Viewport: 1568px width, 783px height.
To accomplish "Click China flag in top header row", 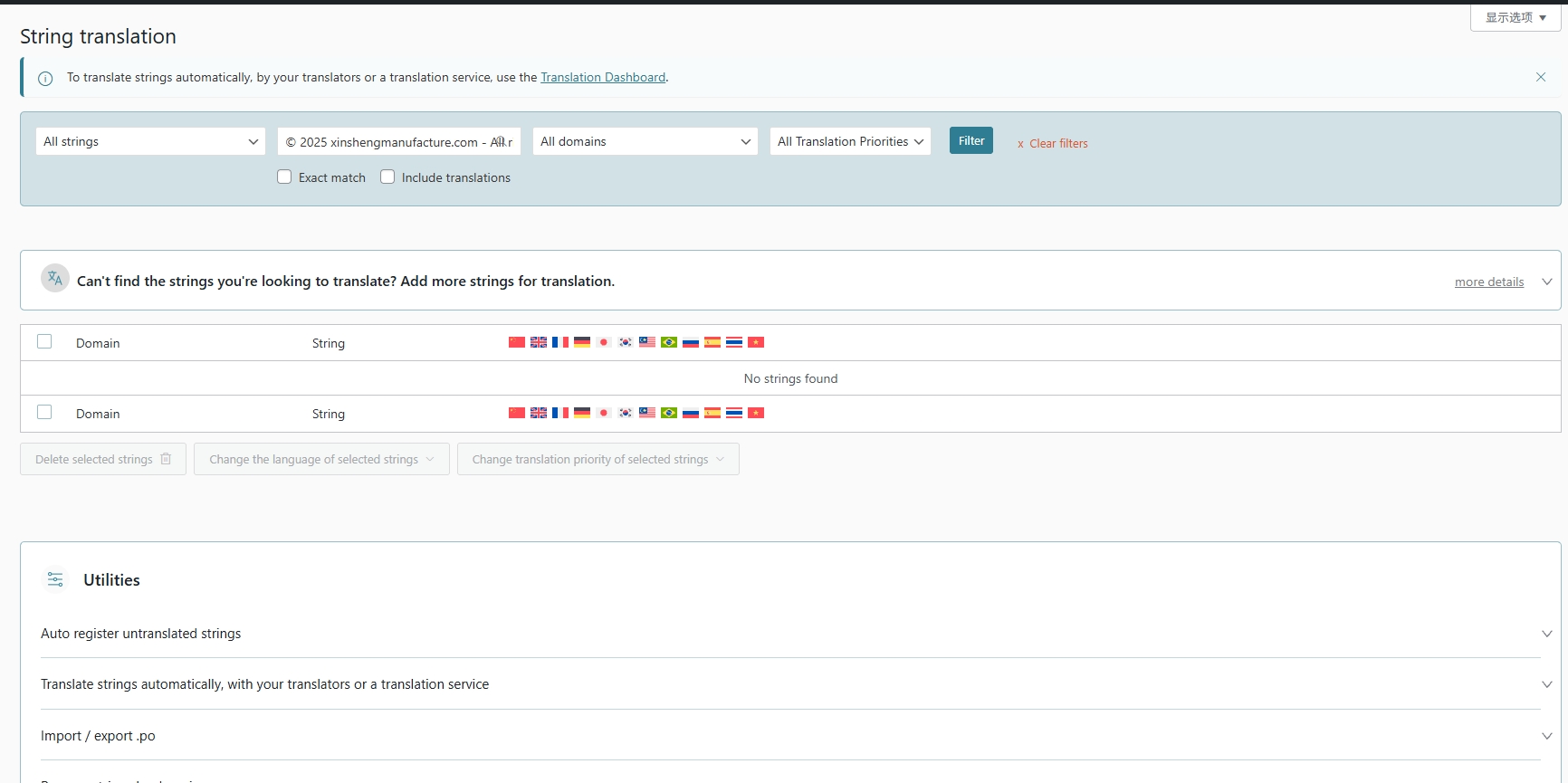I will [x=517, y=342].
